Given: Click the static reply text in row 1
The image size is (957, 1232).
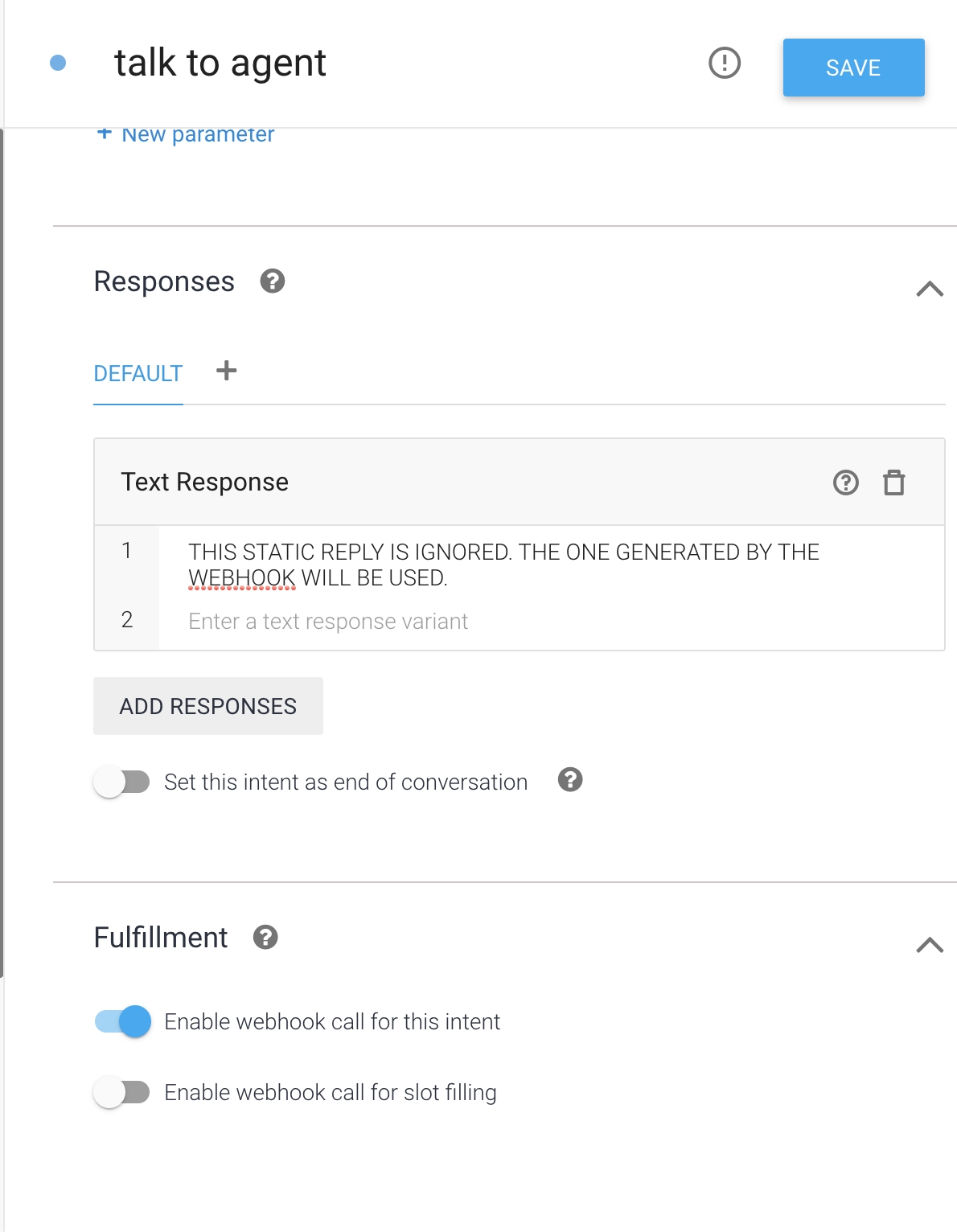Looking at the screenshot, I should (503, 565).
